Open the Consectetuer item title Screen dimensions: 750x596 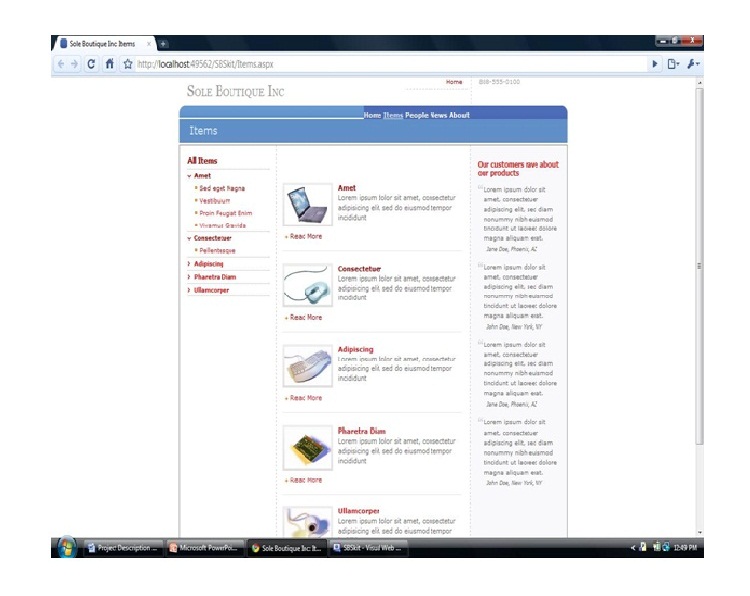coord(359,269)
